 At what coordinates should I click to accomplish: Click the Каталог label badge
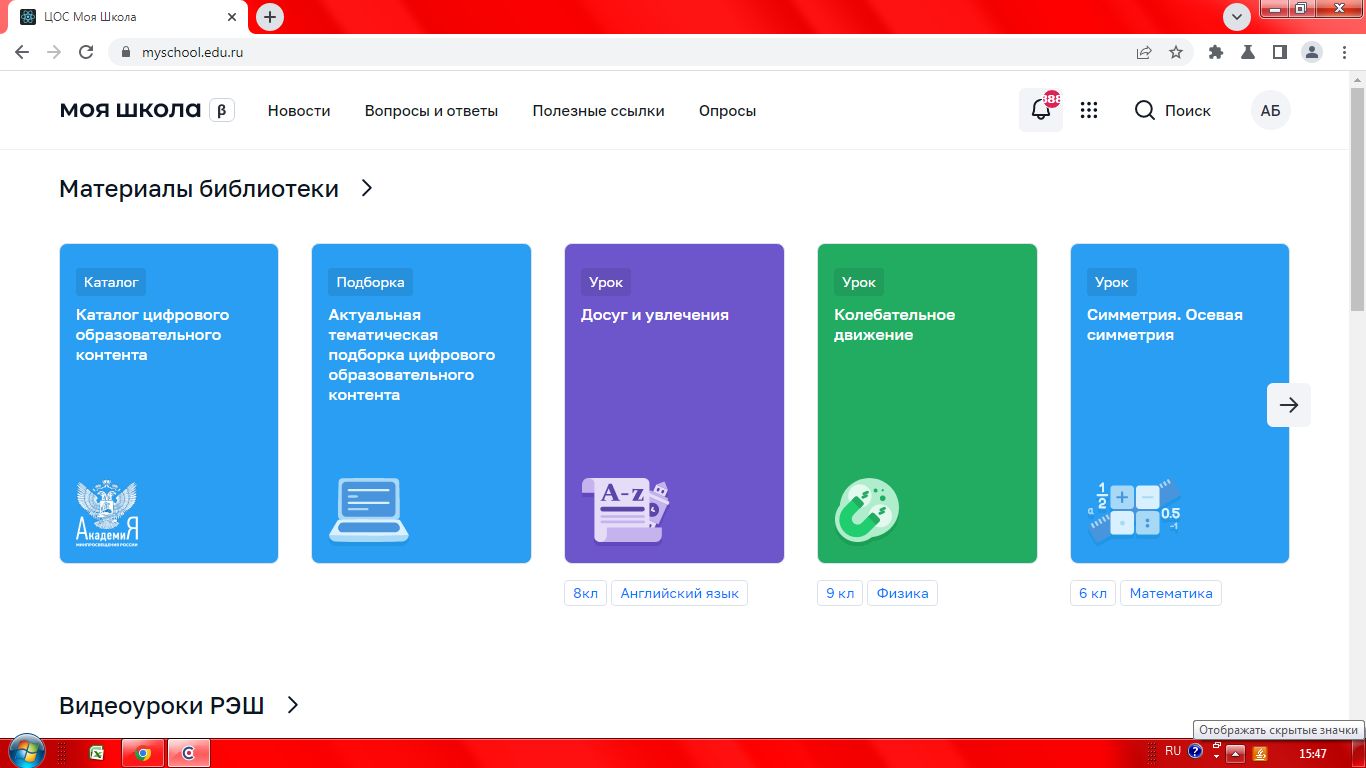(x=111, y=282)
